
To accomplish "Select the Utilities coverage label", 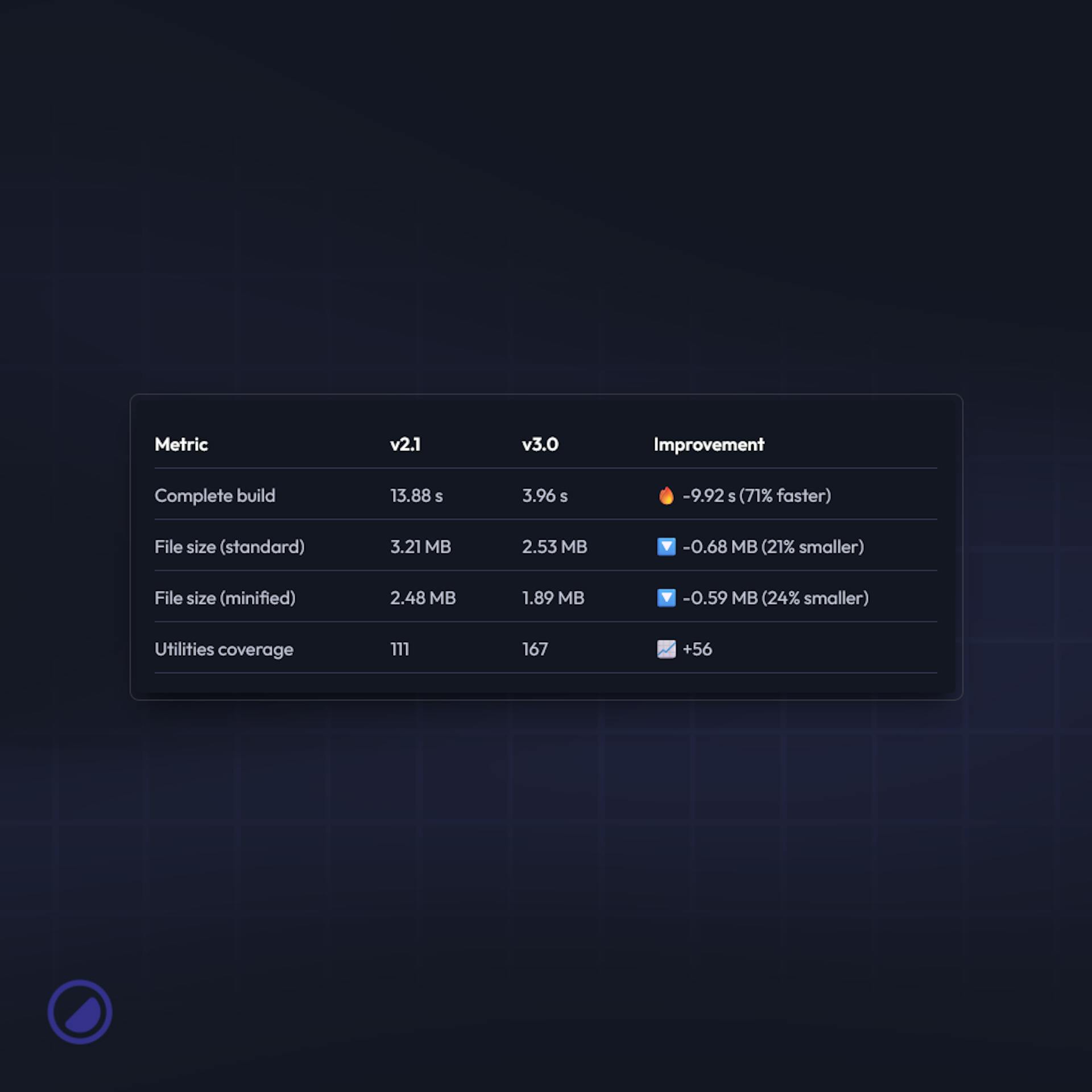I will [x=224, y=649].
